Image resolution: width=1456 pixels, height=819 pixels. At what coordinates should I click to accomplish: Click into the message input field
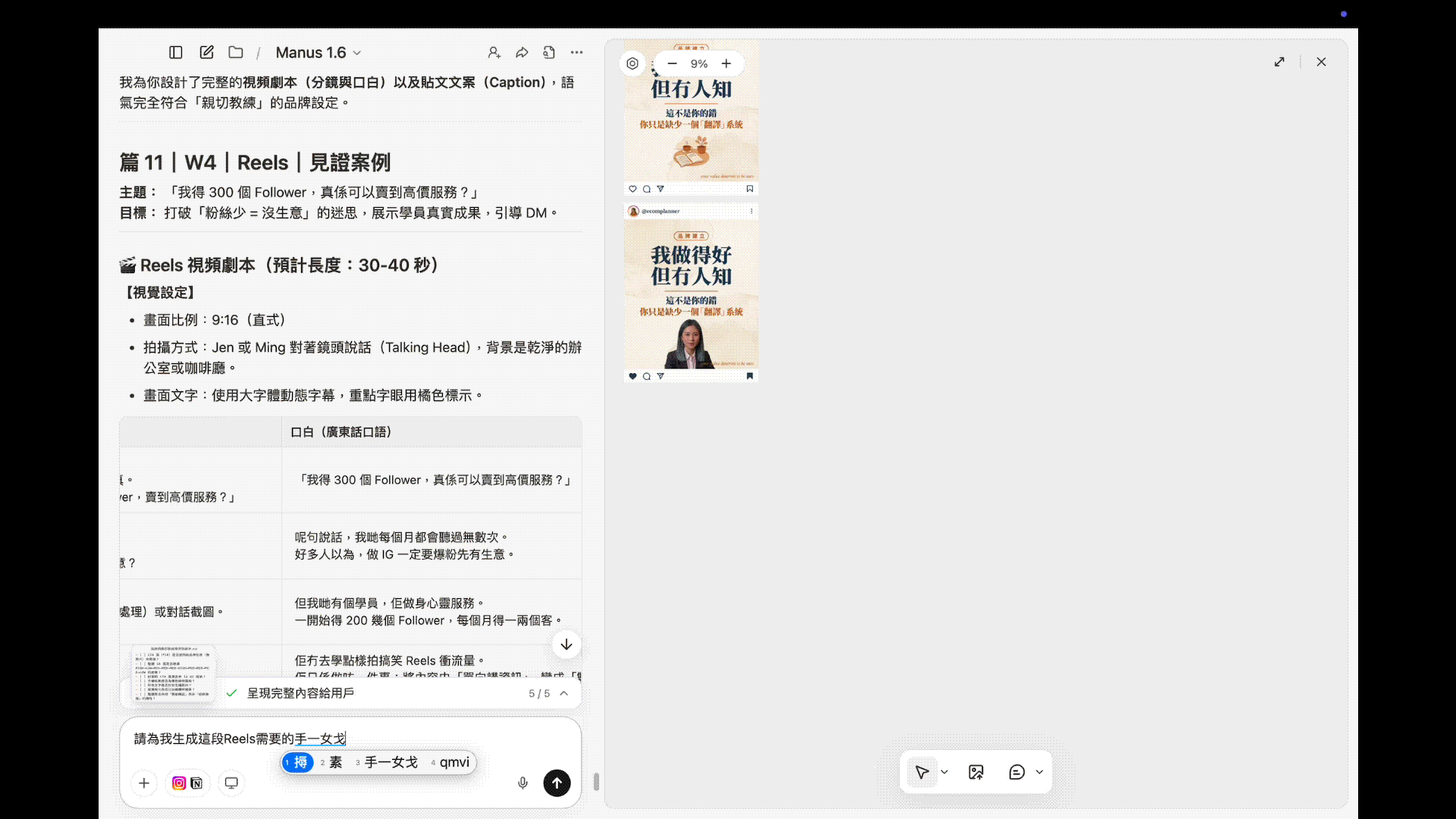[350, 739]
